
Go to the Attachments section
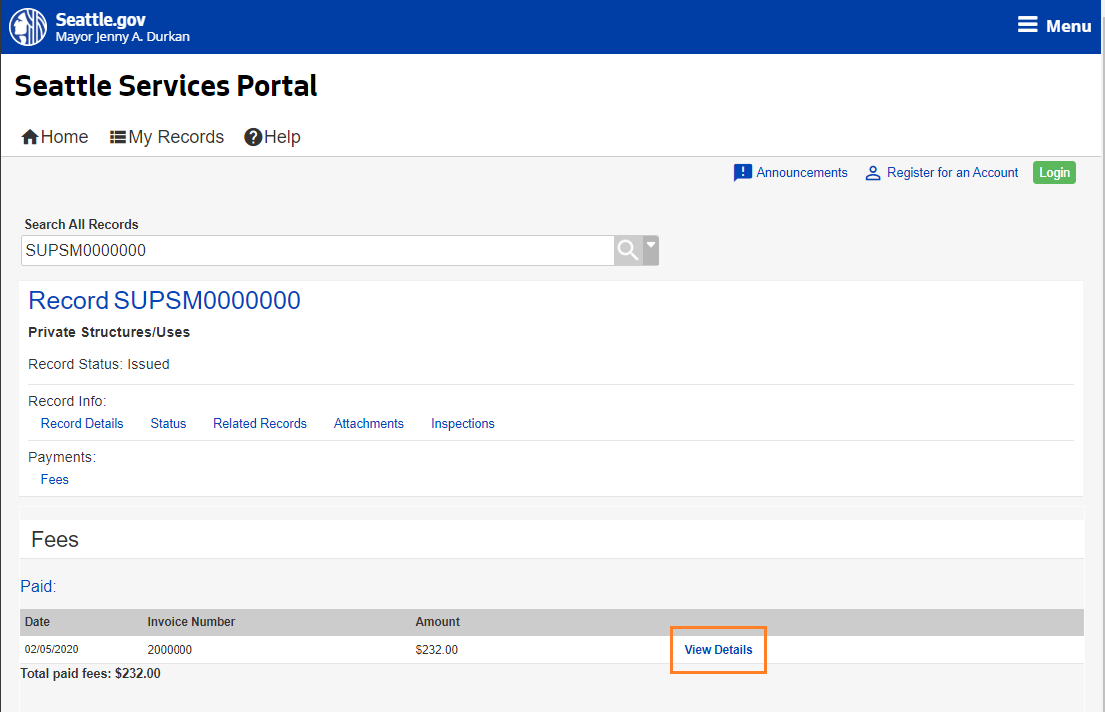(x=369, y=424)
